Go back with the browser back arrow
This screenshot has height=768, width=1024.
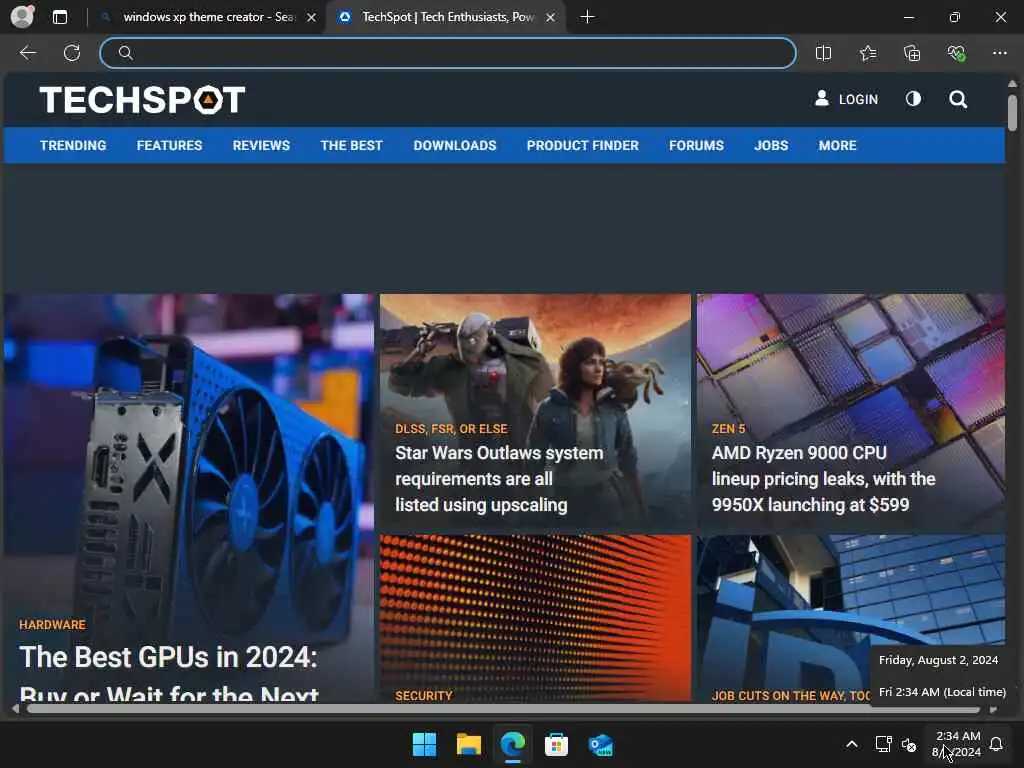click(x=27, y=53)
